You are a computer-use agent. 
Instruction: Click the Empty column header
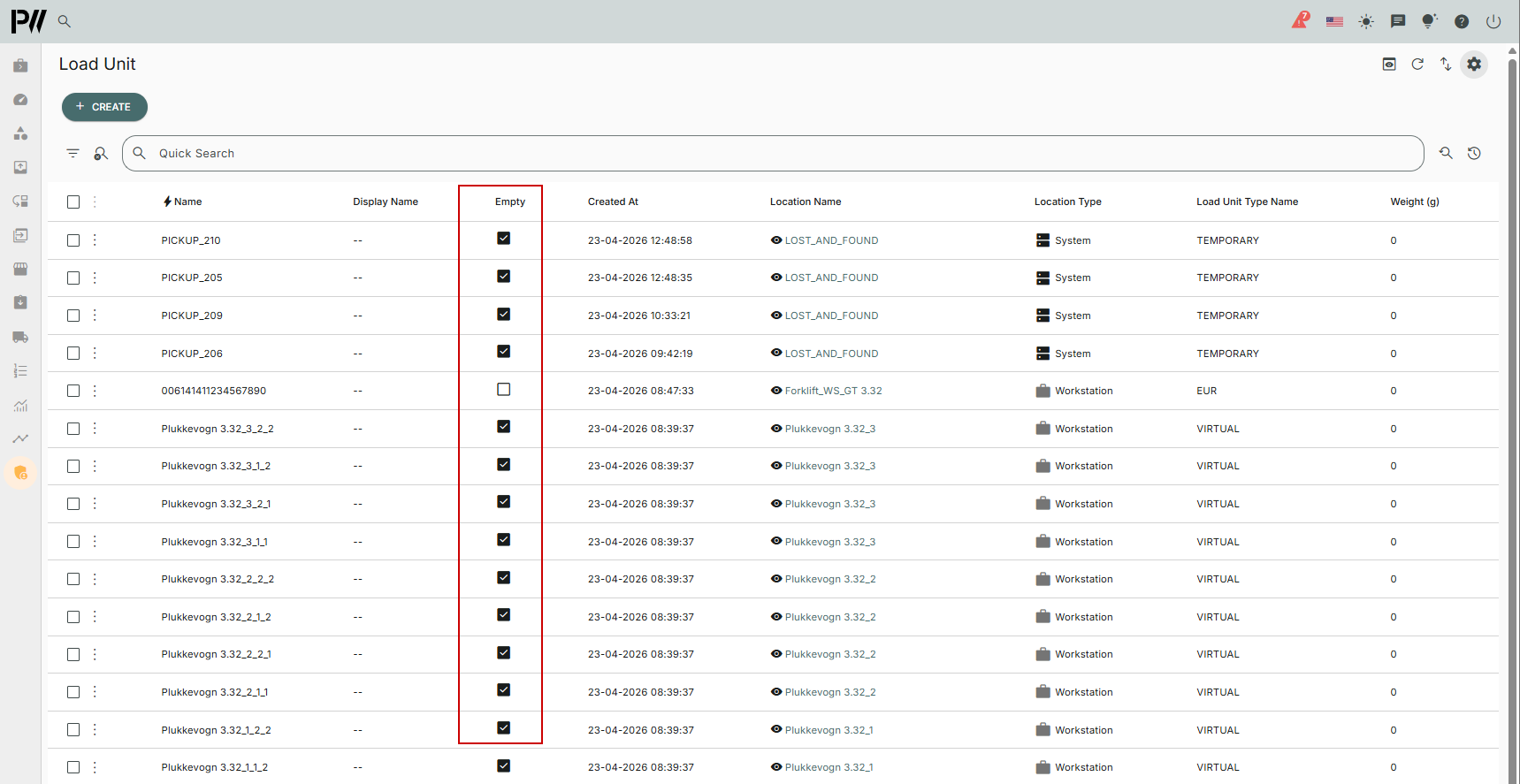tap(510, 202)
